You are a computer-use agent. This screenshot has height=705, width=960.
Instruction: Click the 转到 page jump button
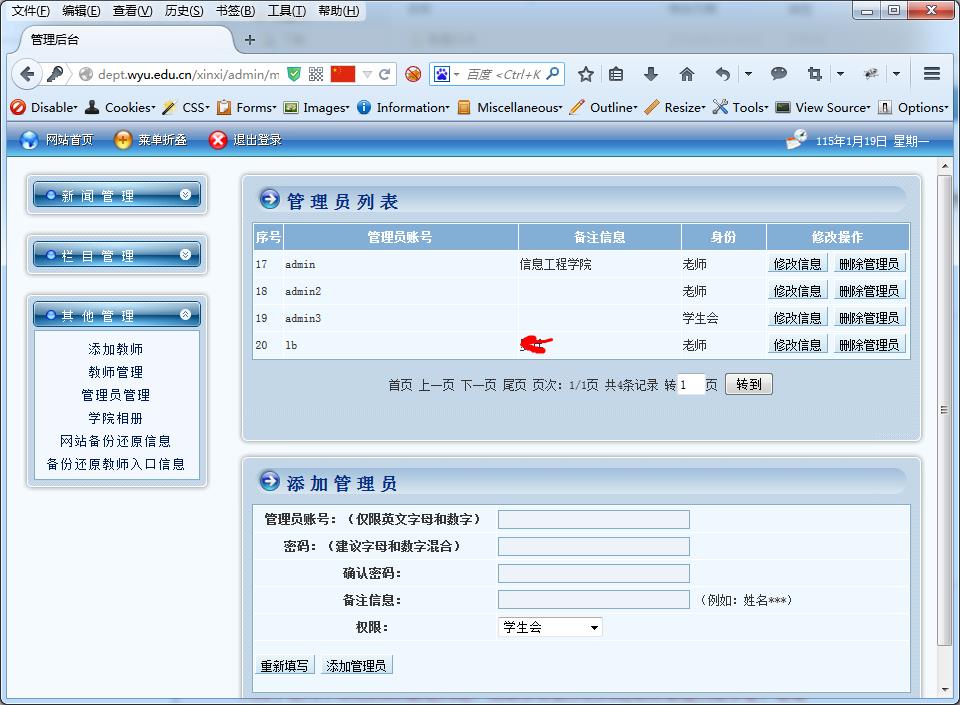(x=749, y=384)
